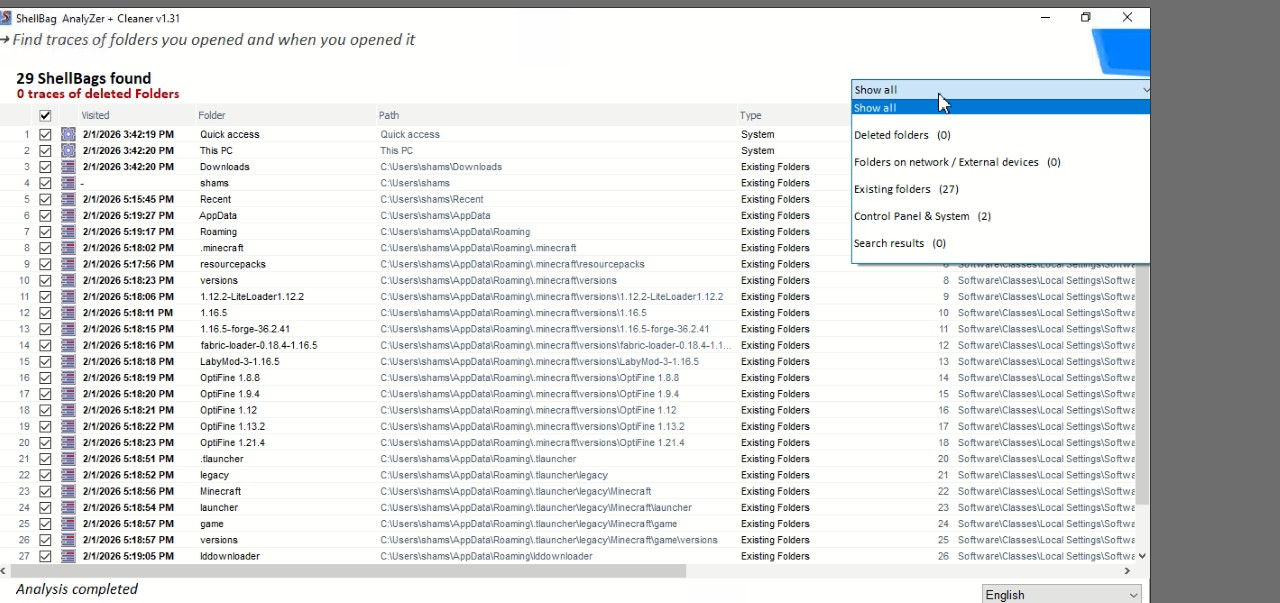Uncheck the AppData row checkbox
Image resolution: width=1280 pixels, height=603 pixels.
(x=45, y=216)
